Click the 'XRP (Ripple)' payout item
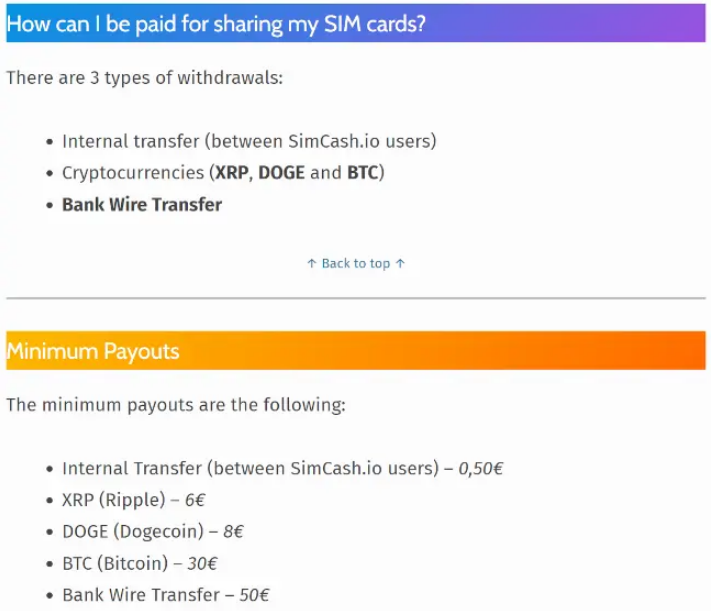The height and width of the screenshot is (611, 711). [110, 500]
